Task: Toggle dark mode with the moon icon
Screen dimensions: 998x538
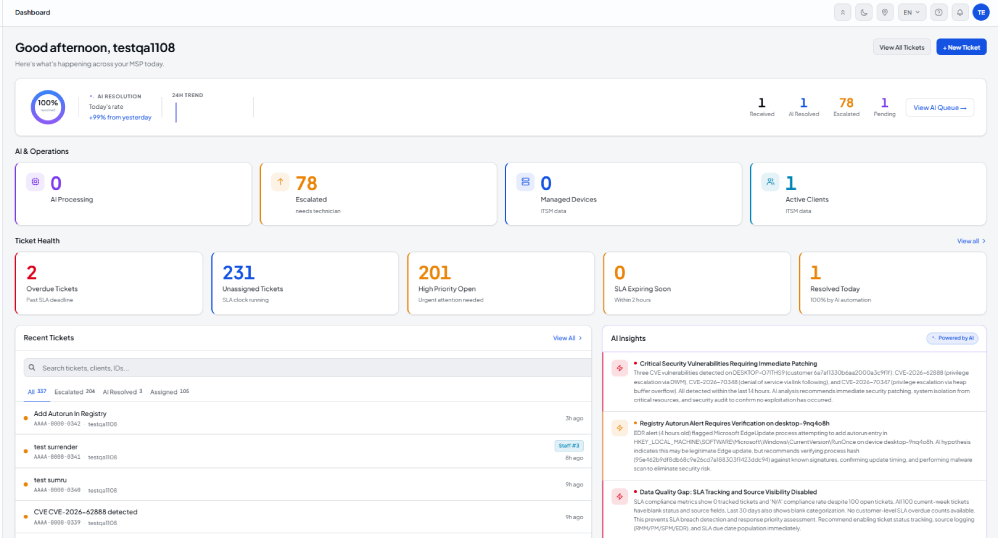Action: 864,12
